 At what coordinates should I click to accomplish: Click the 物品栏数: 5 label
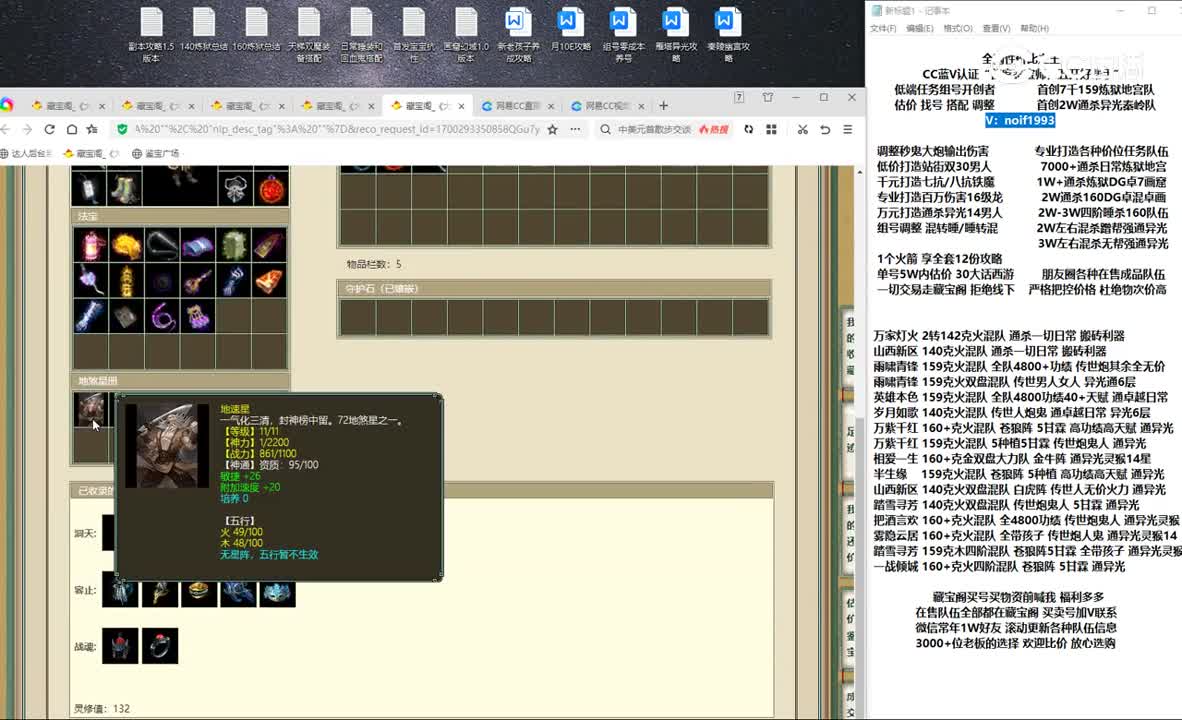[x=374, y=265]
